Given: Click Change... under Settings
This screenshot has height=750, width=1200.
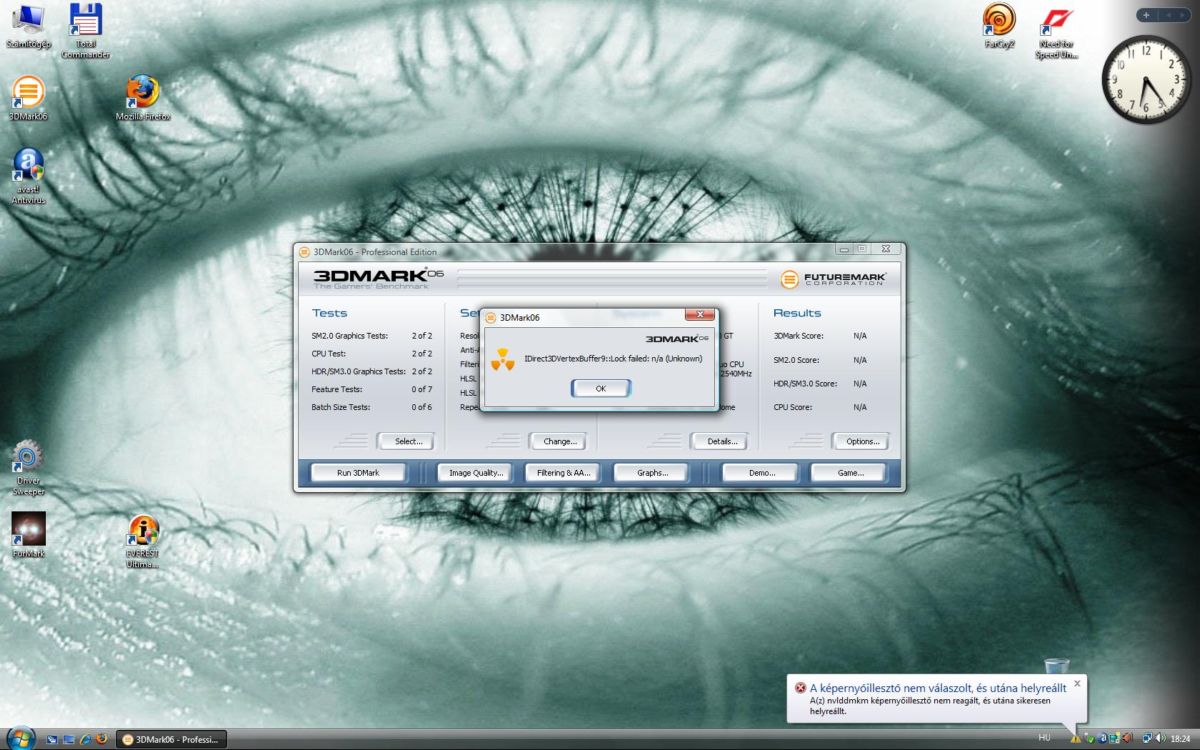Looking at the screenshot, I should (559, 441).
